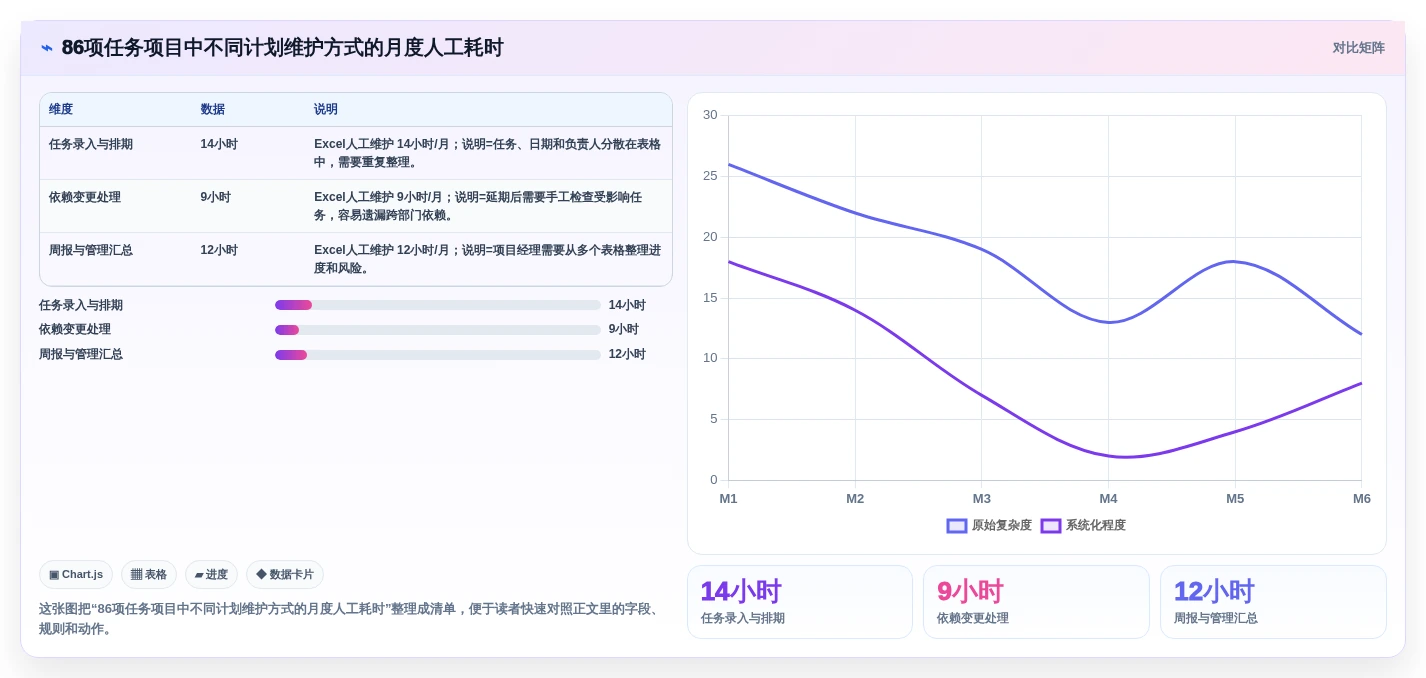Open the 12小时 周报与管理汇总 data card
This screenshot has height=678, width=1426.
1273,602
